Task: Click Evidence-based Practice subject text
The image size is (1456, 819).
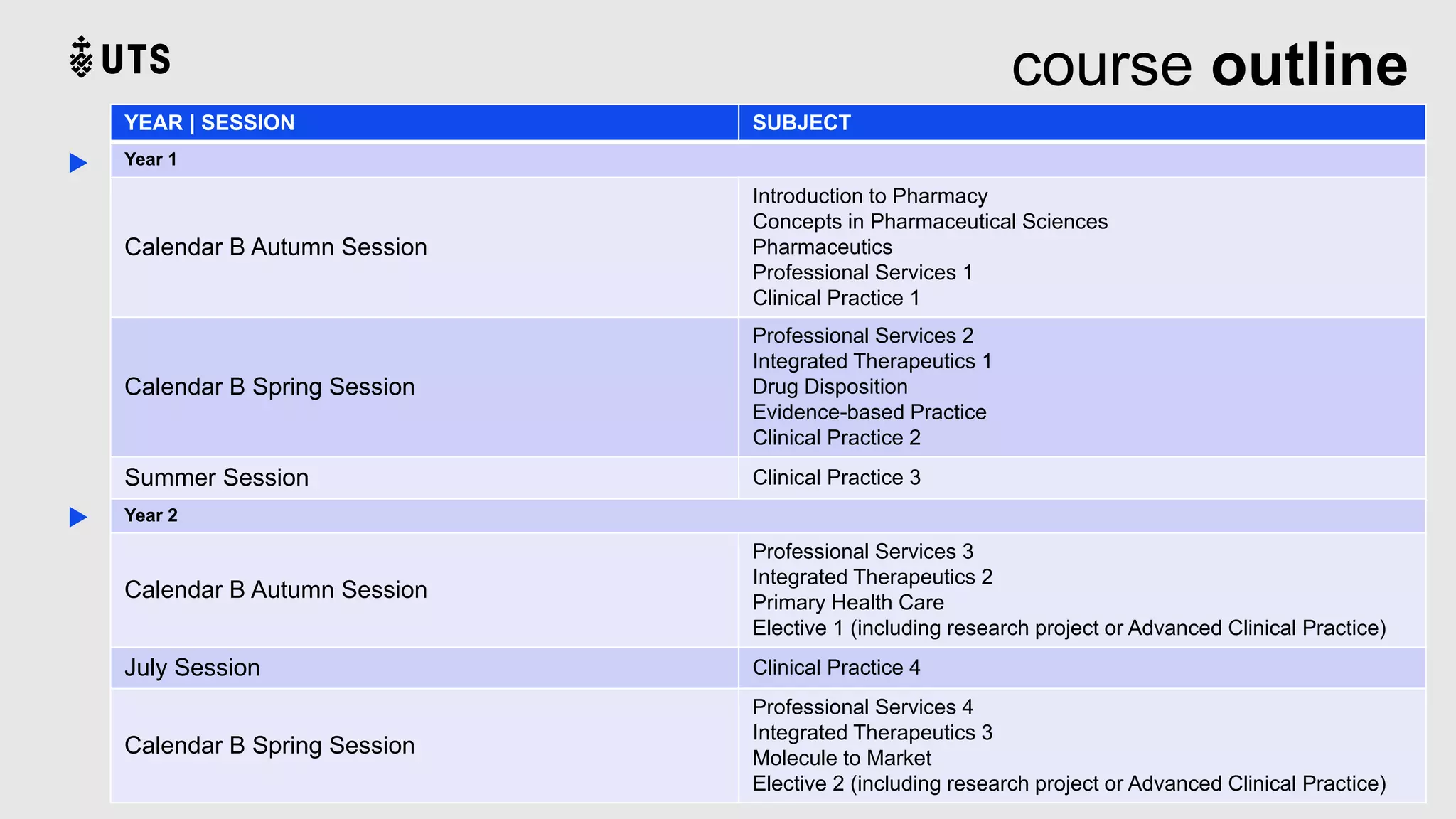Action: [869, 412]
